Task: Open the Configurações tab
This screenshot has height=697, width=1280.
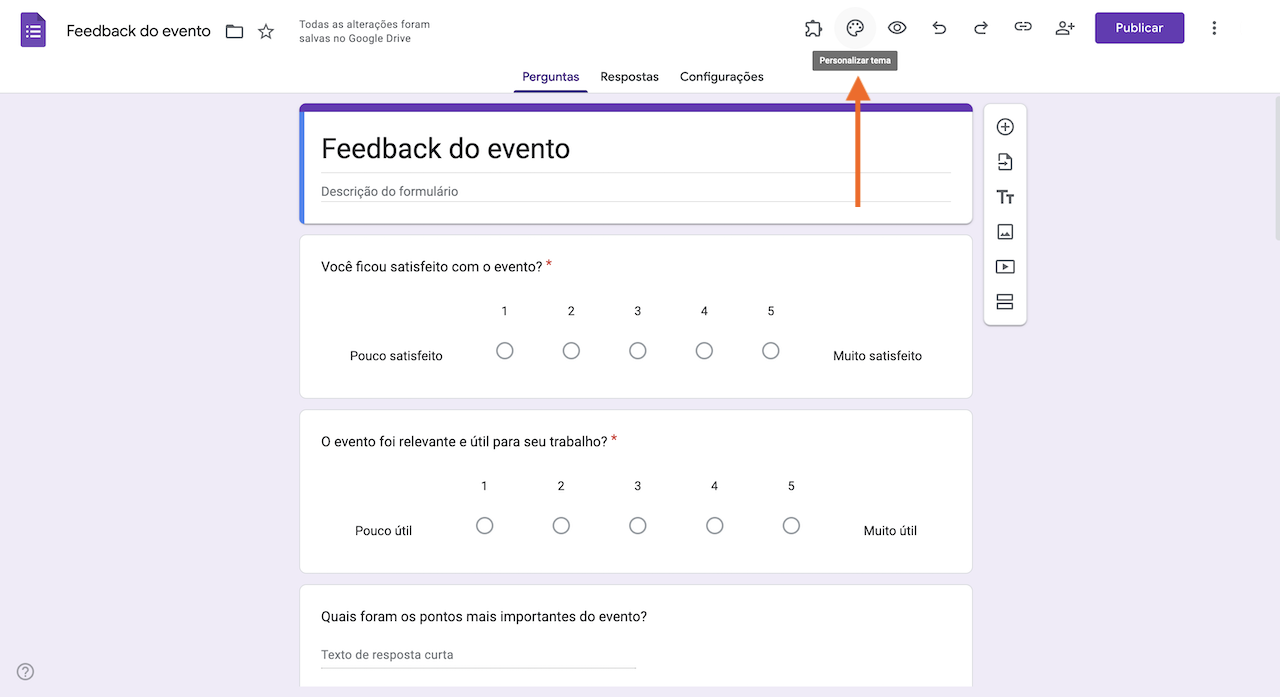Action: [721, 77]
